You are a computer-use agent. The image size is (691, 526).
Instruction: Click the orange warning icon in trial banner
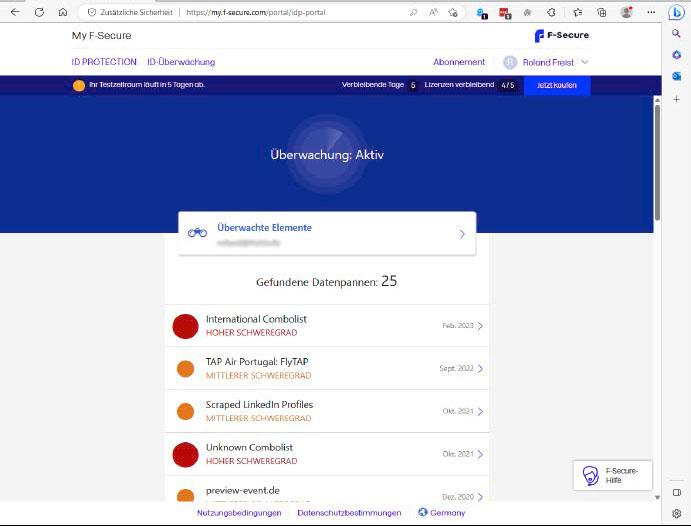coord(79,85)
